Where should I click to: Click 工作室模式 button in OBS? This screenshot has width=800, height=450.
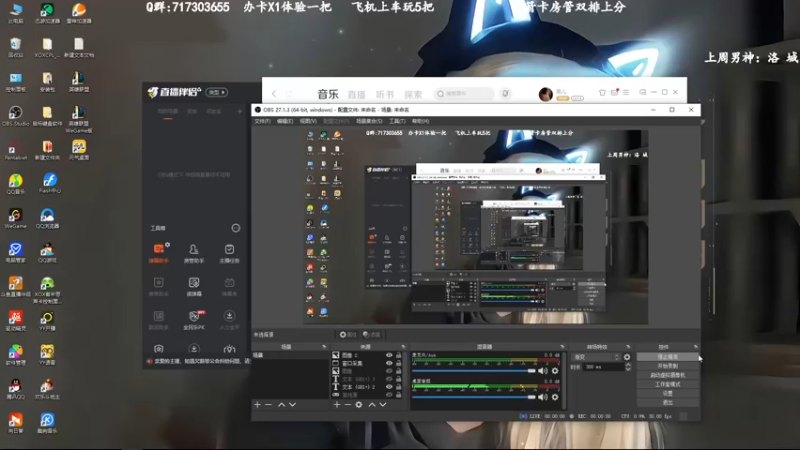[x=667, y=384]
